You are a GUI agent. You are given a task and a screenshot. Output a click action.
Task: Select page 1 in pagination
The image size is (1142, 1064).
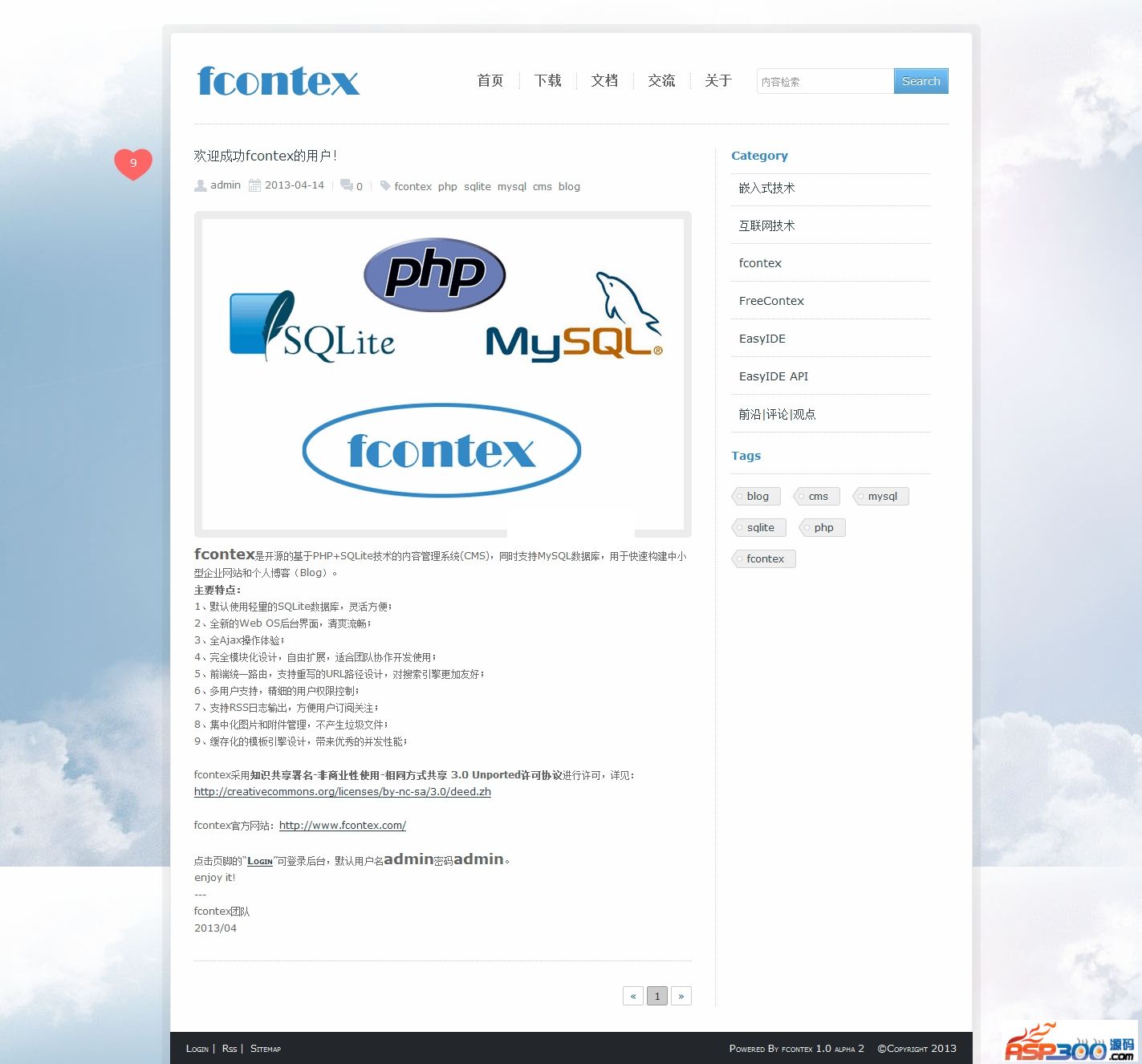(657, 996)
